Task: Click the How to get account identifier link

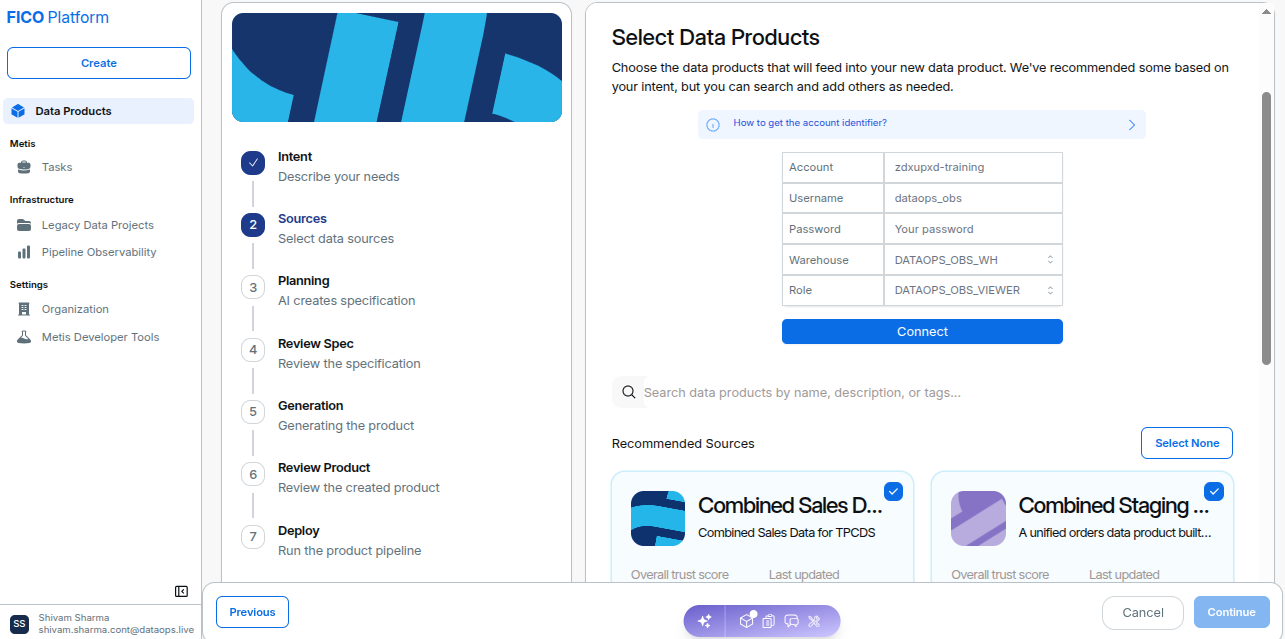Action: click(810, 123)
